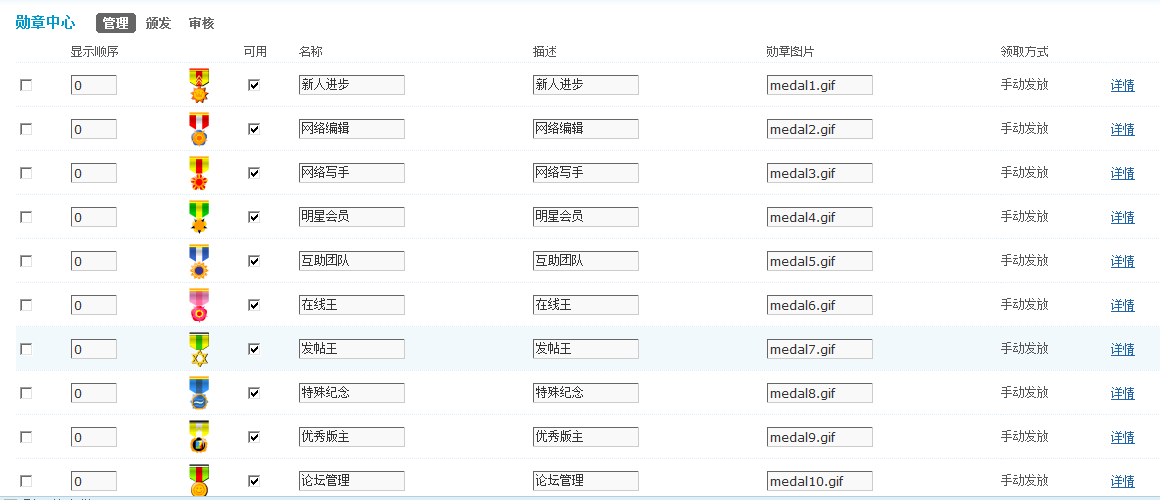Viewport: 1160px width, 500px height.
Task: Select the 管理 tab
Action: click(115, 24)
